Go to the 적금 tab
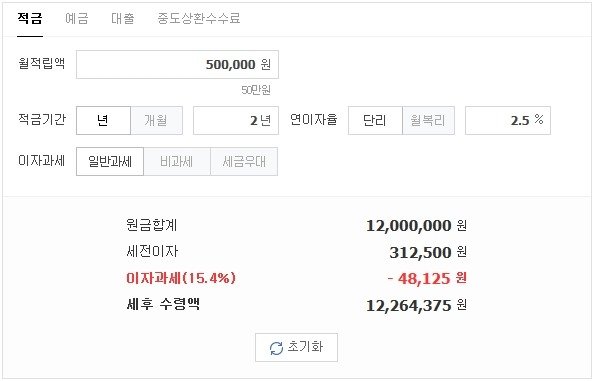Image resolution: width=594 pixels, height=381 pixels. (x=30, y=18)
